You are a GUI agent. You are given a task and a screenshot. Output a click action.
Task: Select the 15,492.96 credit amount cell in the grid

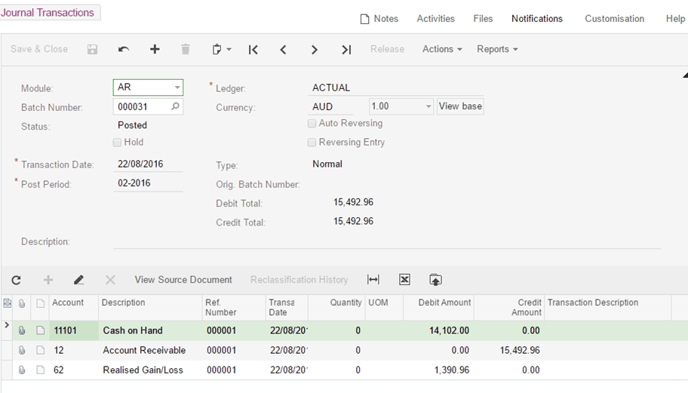pos(509,350)
